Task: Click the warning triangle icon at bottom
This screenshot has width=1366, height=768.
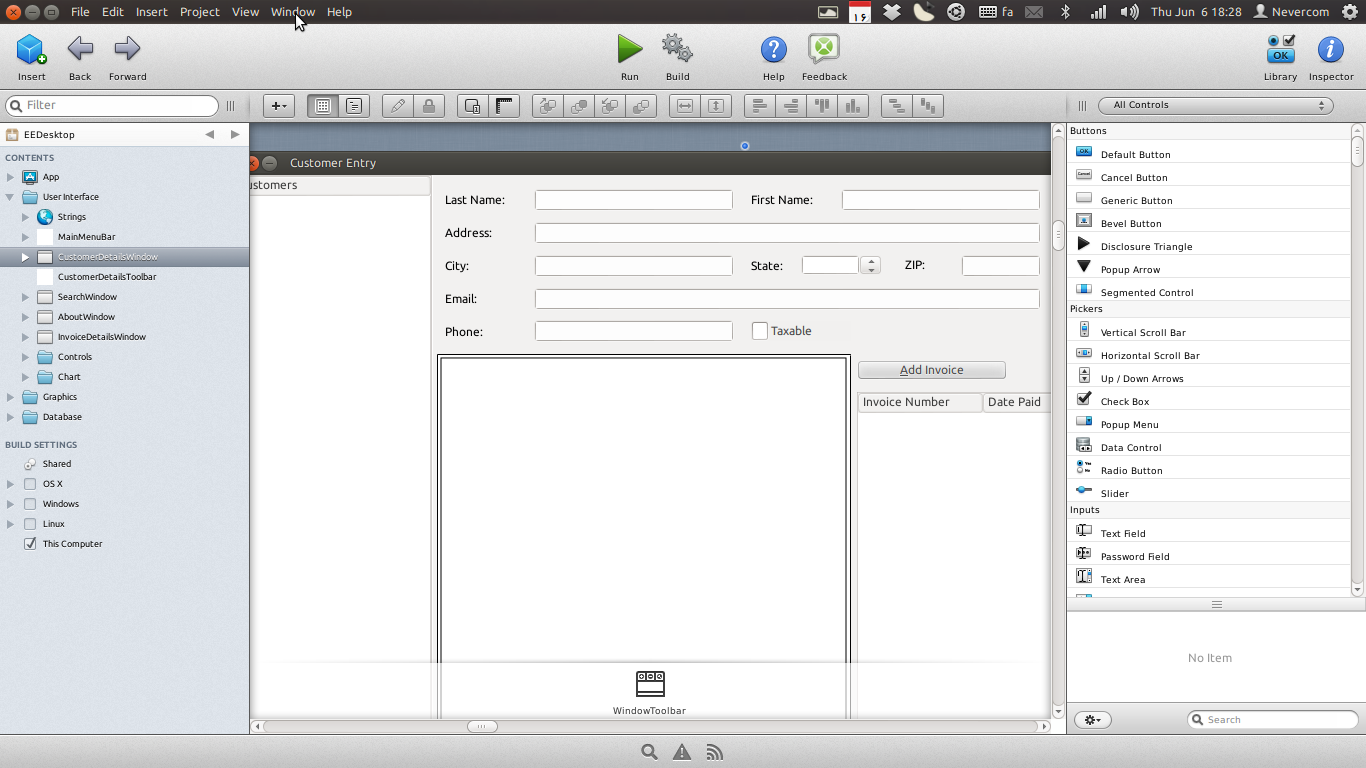Action: coord(682,753)
